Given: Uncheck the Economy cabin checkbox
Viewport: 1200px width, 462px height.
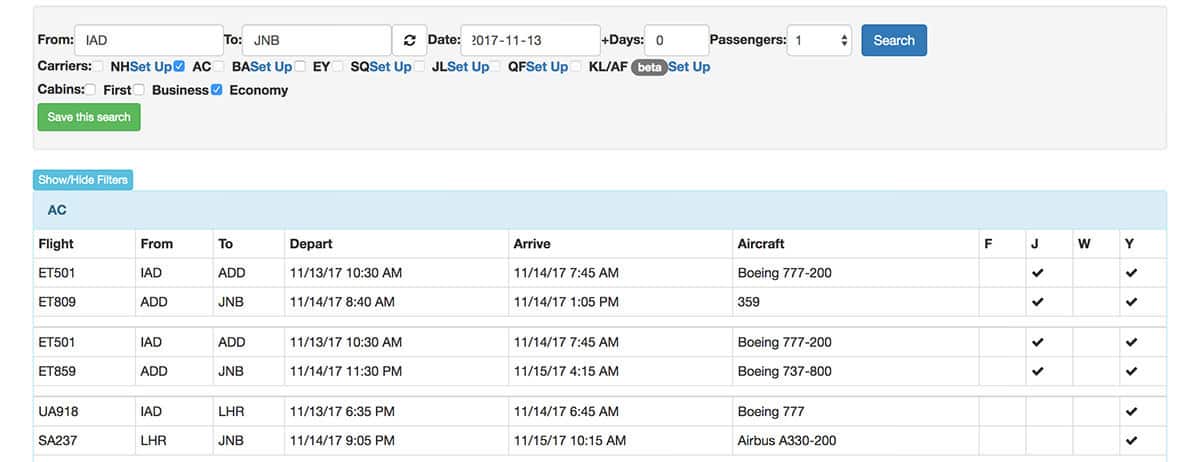Looking at the screenshot, I should click(x=217, y=90).
